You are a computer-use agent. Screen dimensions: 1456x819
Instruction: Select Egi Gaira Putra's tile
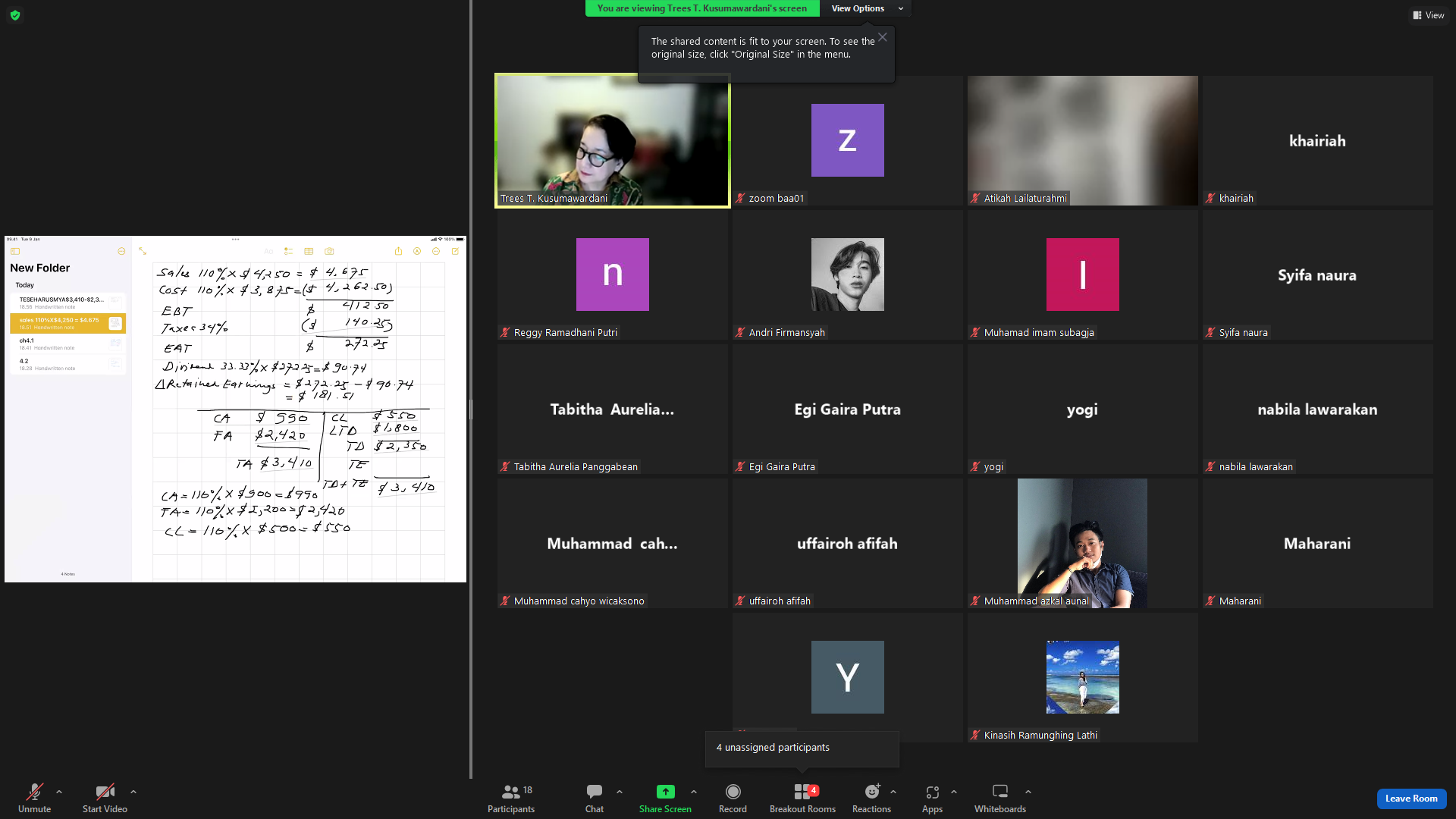click(848, 409)
